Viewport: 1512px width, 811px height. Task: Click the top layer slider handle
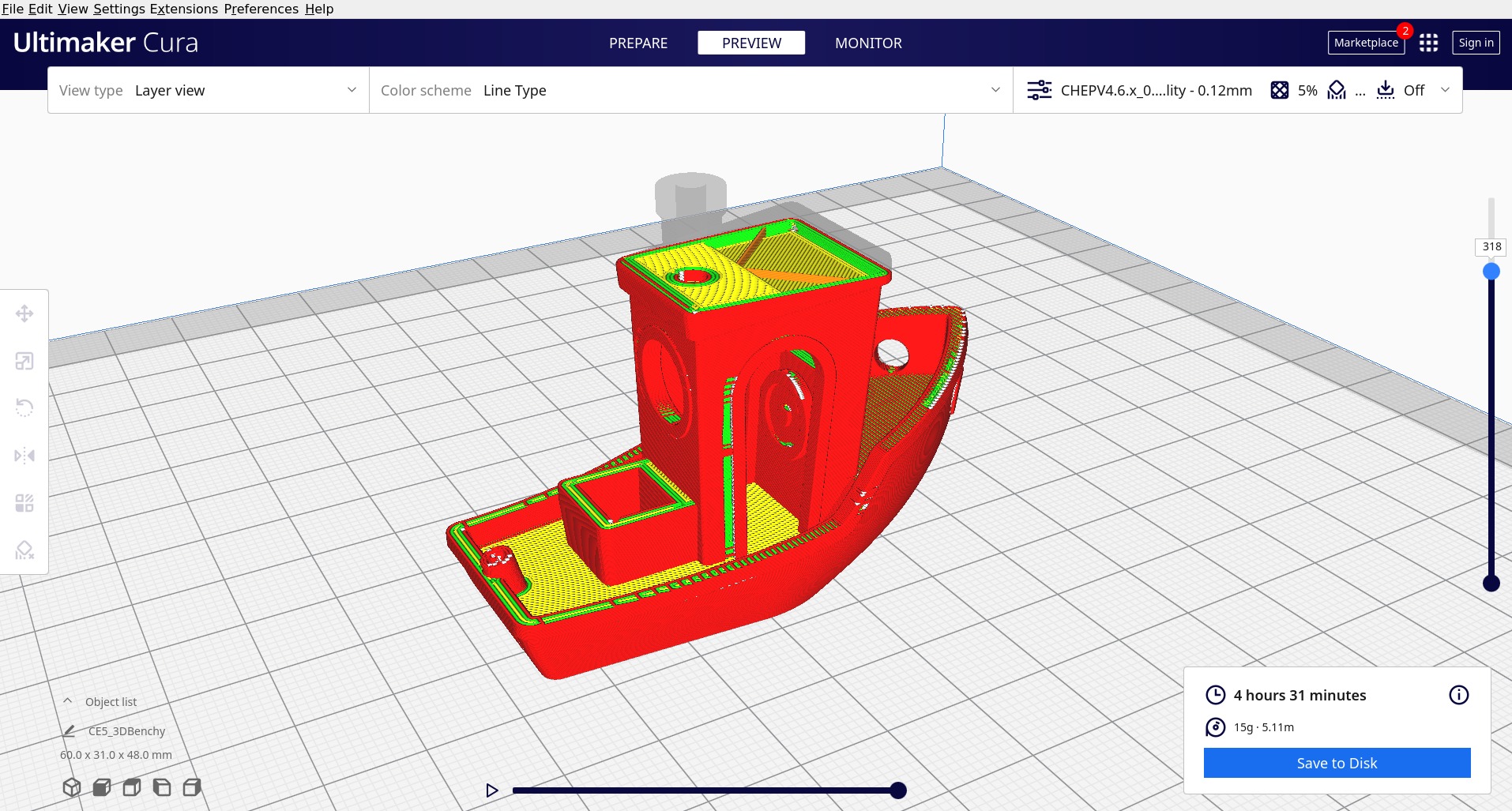[1491, 272]
